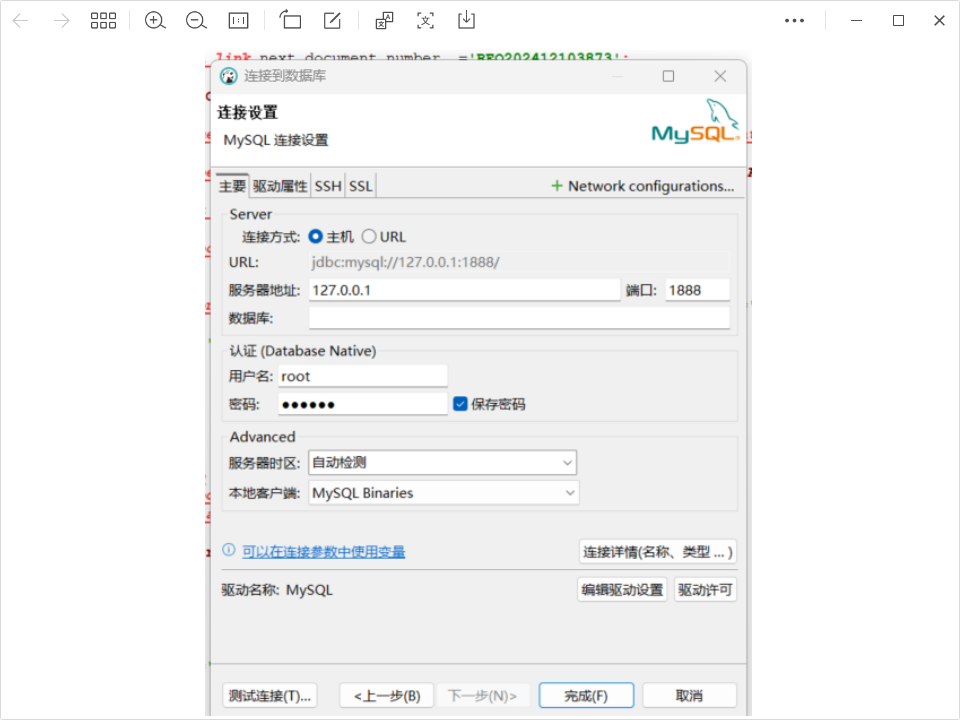Click the 驱动许可 button
This screenshot has height=720, width=960.
coord(705,590)
